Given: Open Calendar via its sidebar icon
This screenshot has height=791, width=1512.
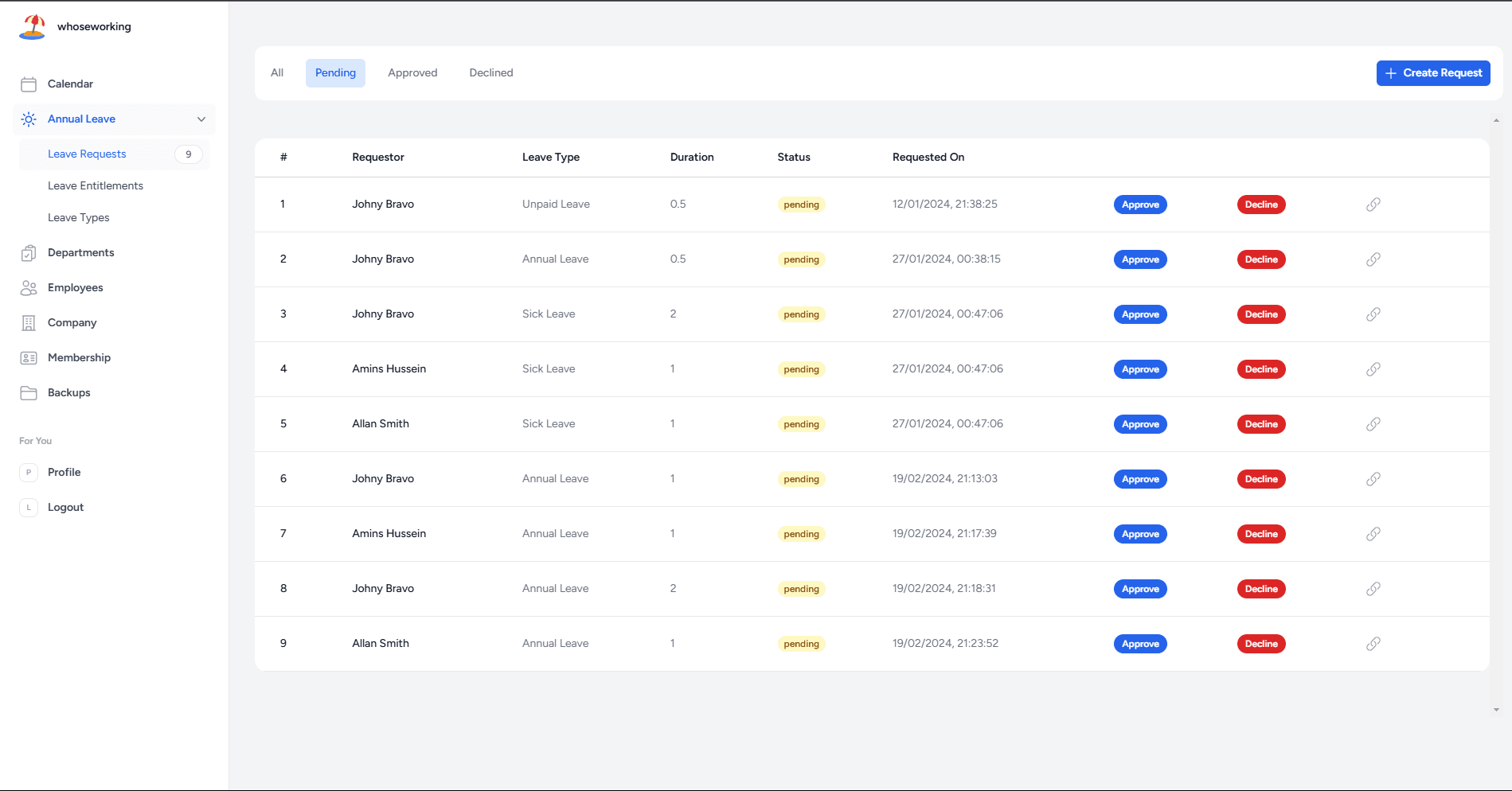Looking at the screenshot, I should pos(29,84).
